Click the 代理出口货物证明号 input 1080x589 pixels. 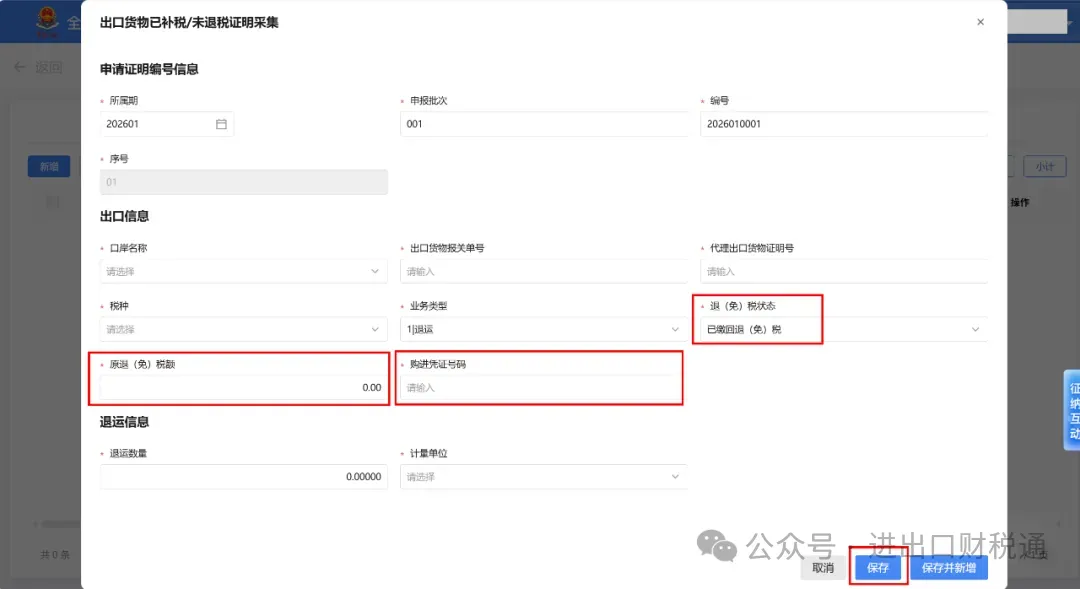pyautogui.click(x=844, y=271)
